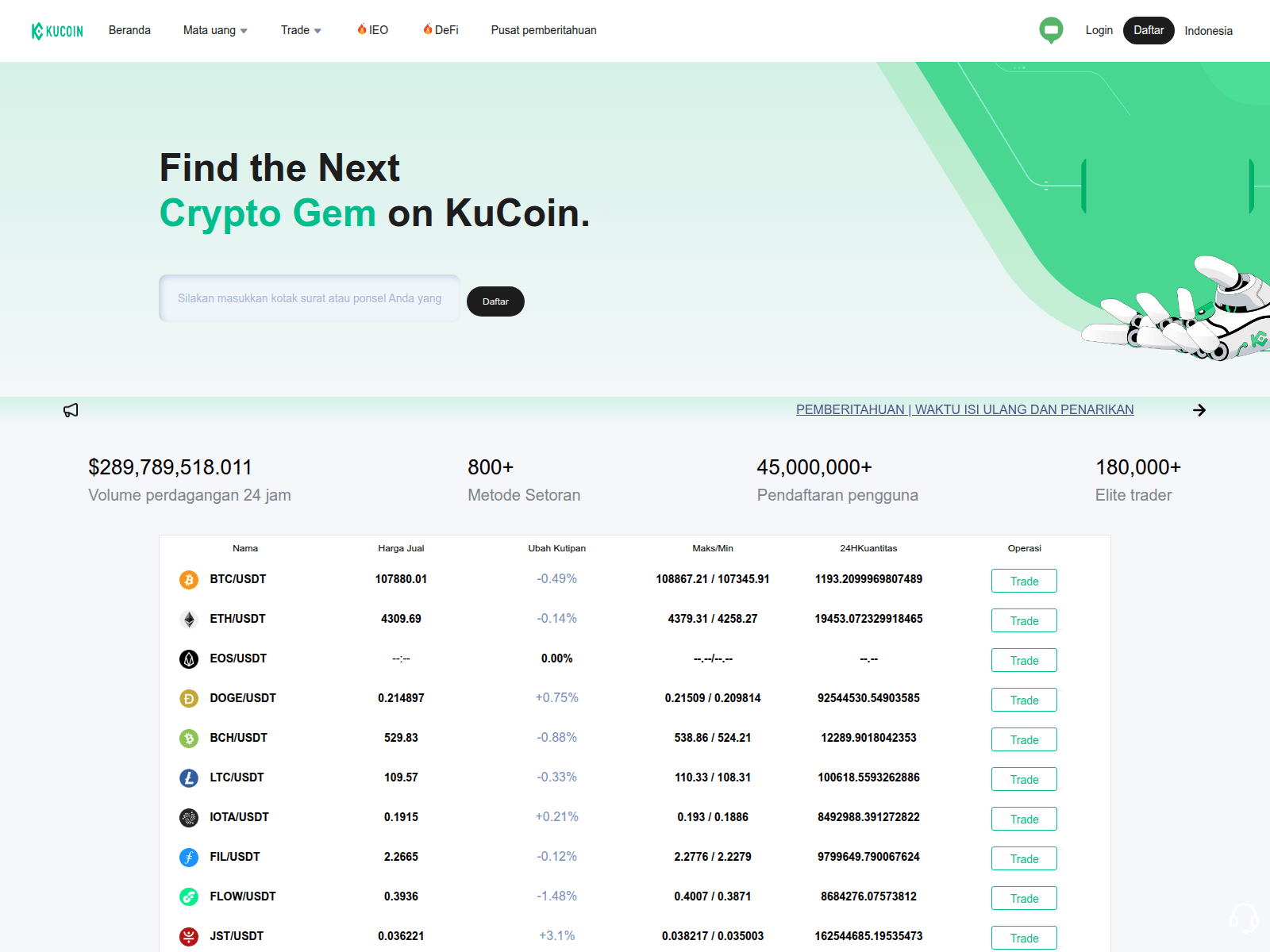
Task: Click the $289,789,518.011 trading volume figure
Action: tap(170, 467)
